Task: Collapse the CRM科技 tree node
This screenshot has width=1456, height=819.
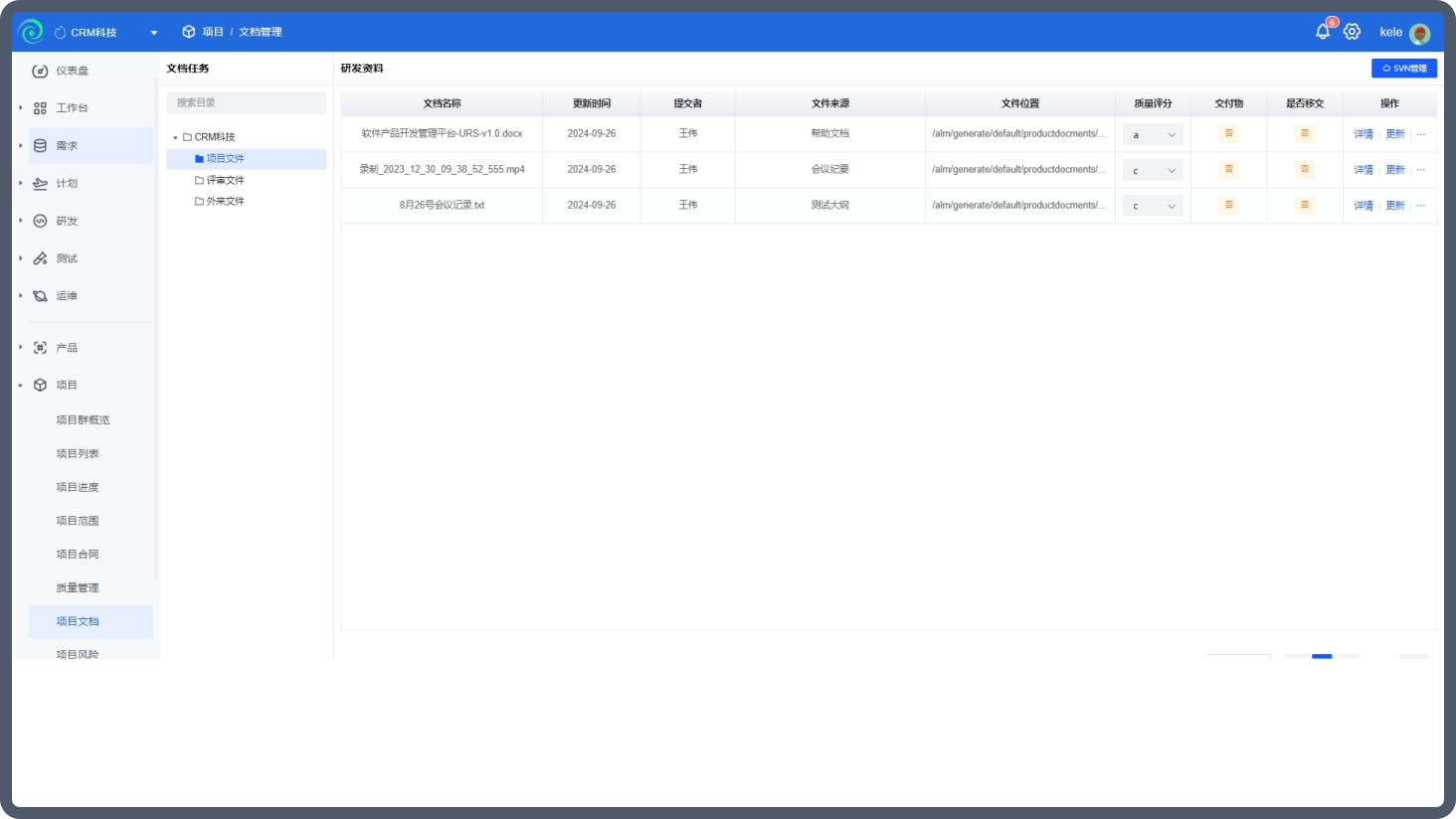Action: coord(175,137)
